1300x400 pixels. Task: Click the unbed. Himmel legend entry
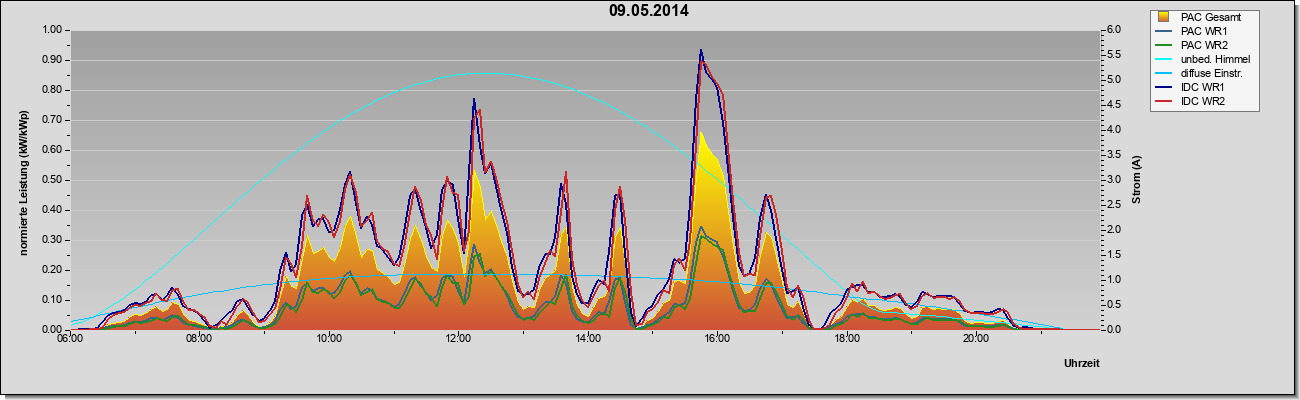pos(1203,59)
